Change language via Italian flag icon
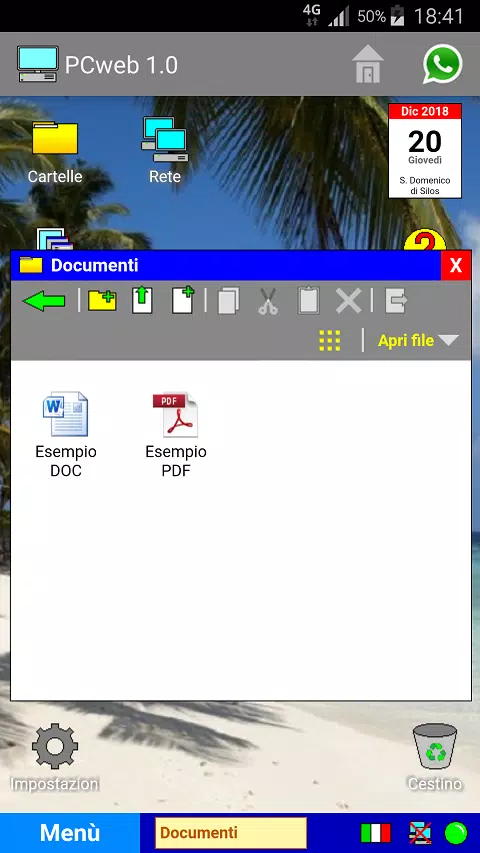Image resolution: width=480 pixels, height=853 pixels. click(x=376, y=833)
